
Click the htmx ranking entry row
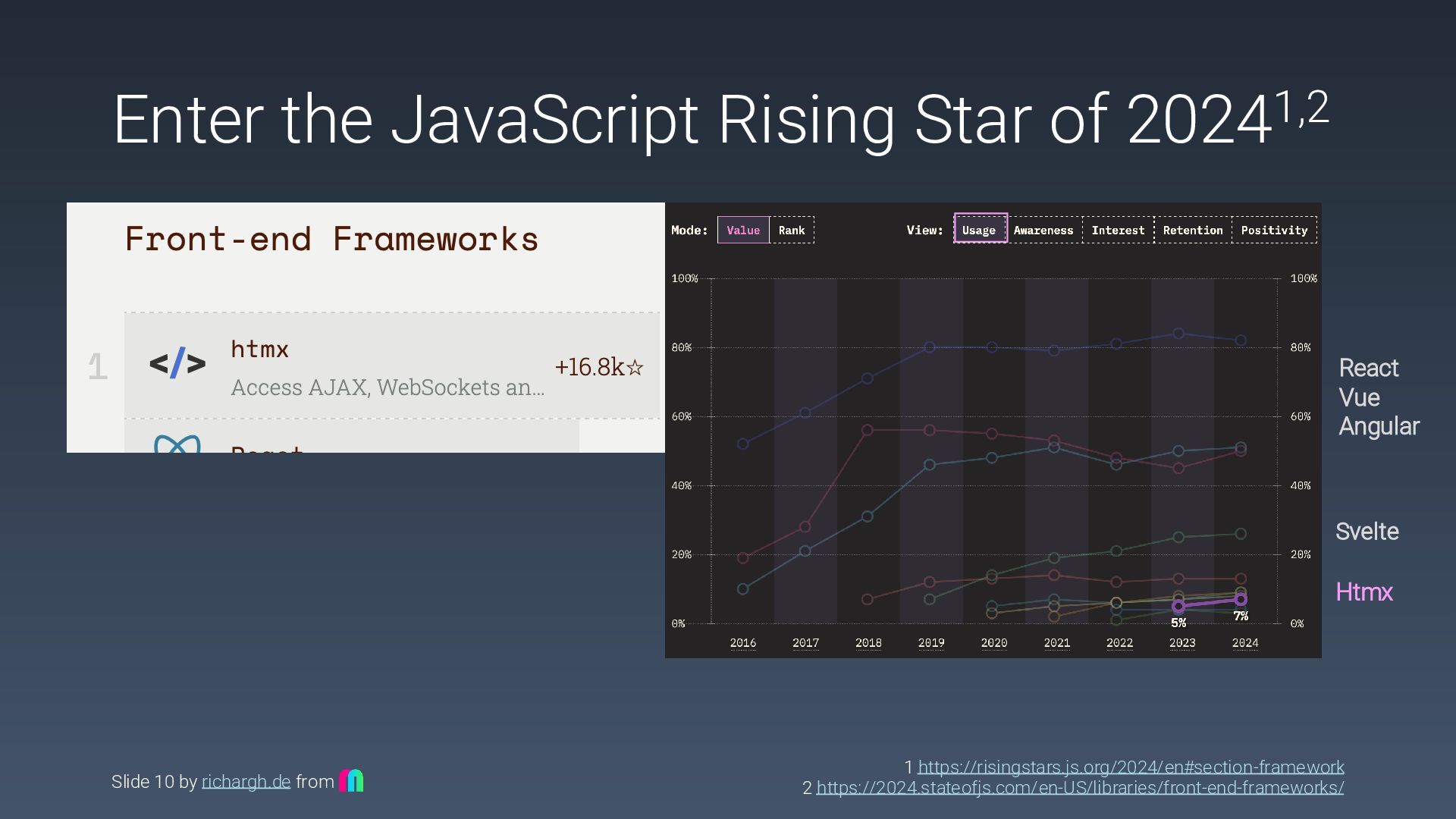(392, 366)
